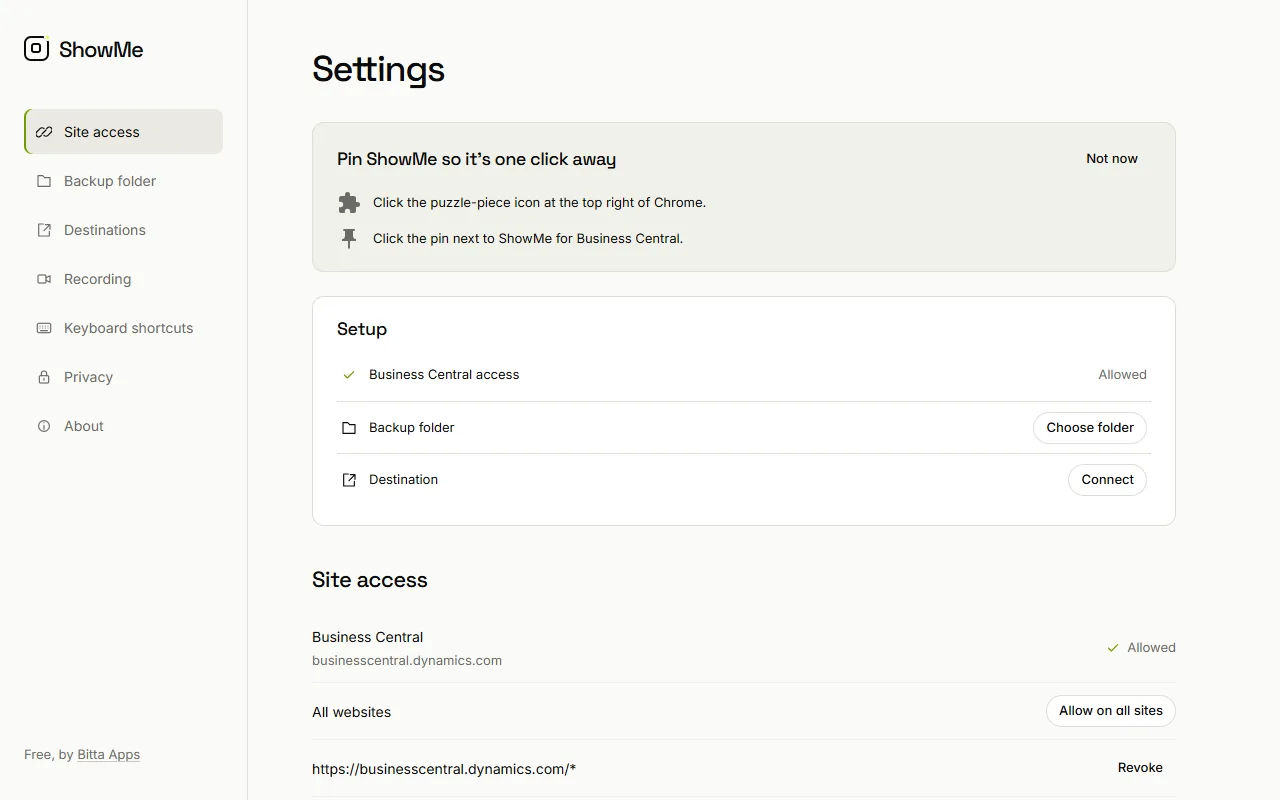The width and height of the screenshot is (1280, 800).
Task: Click the 'https://businesscentral.dynamics.com/*' pattern text
Action: [444, 769]
